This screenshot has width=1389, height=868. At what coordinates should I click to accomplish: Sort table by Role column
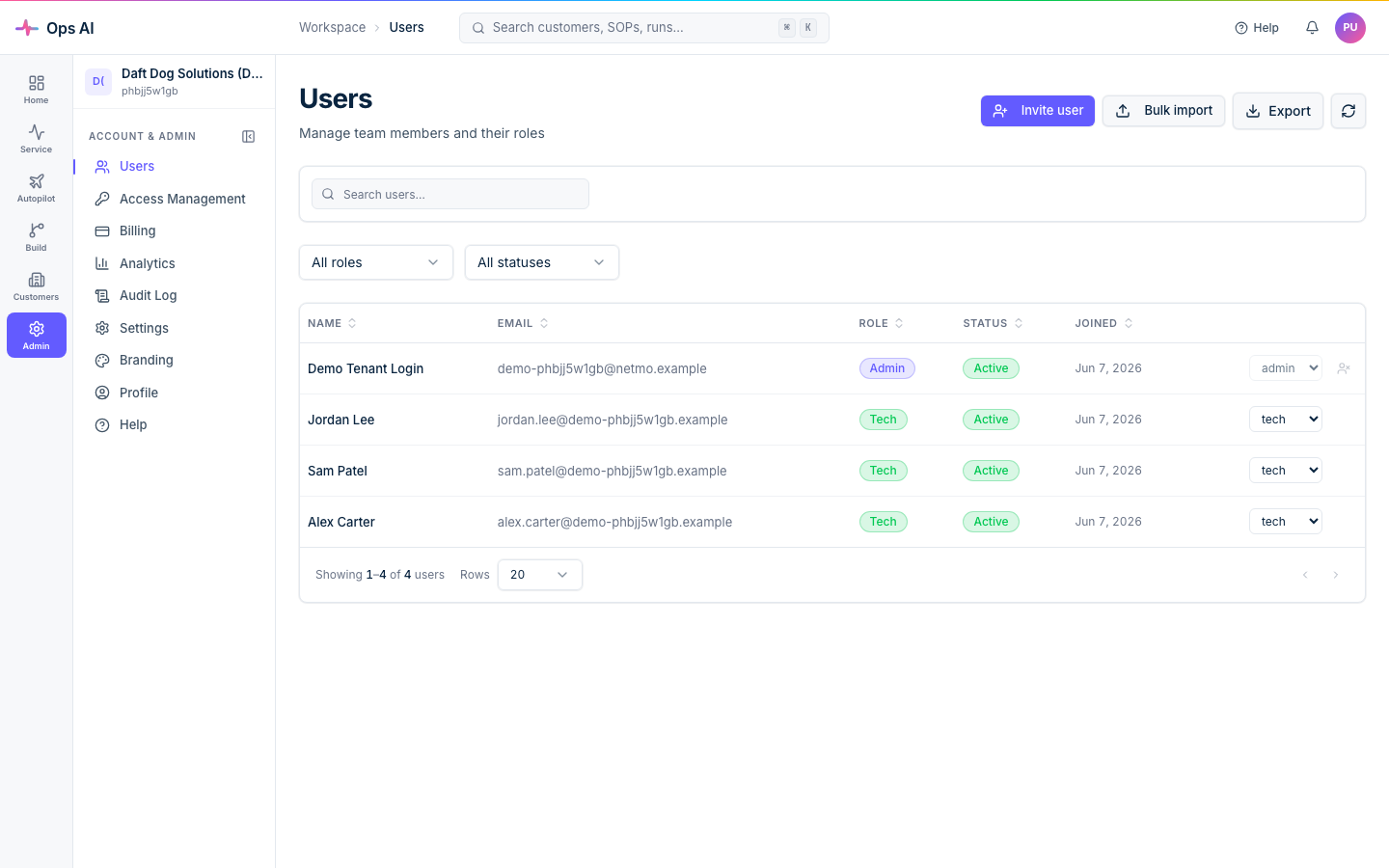pos(882,323)
